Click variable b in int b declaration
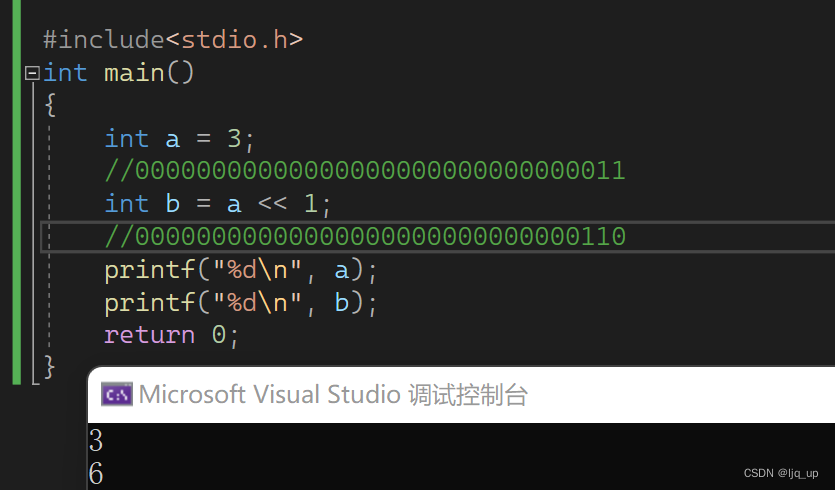Screen dimensions: 835x490 [x=173, y=203]
